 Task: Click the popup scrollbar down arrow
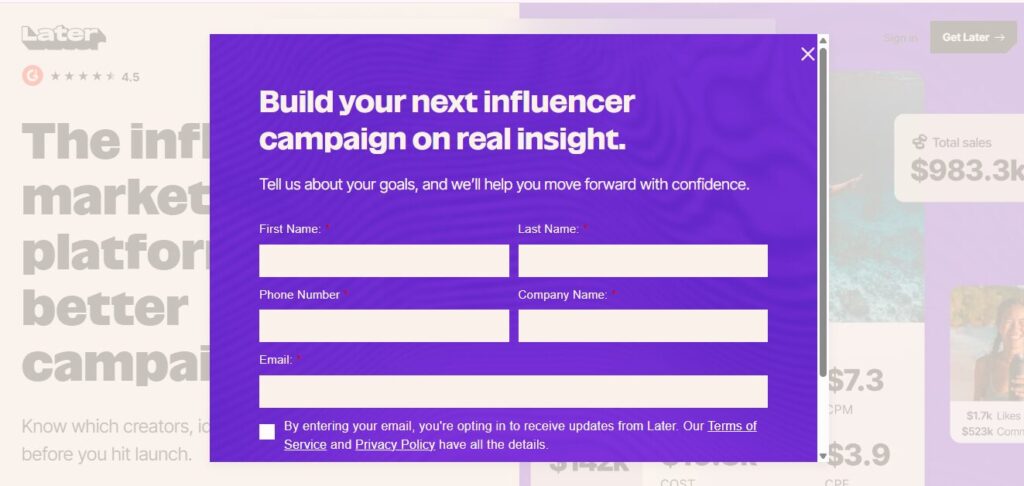click(x=823, y=456)
